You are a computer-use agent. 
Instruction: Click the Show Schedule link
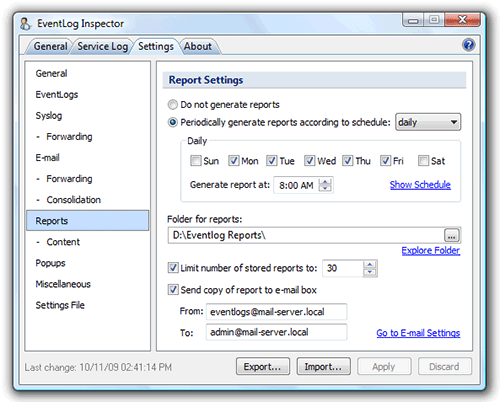click(420, 185)
